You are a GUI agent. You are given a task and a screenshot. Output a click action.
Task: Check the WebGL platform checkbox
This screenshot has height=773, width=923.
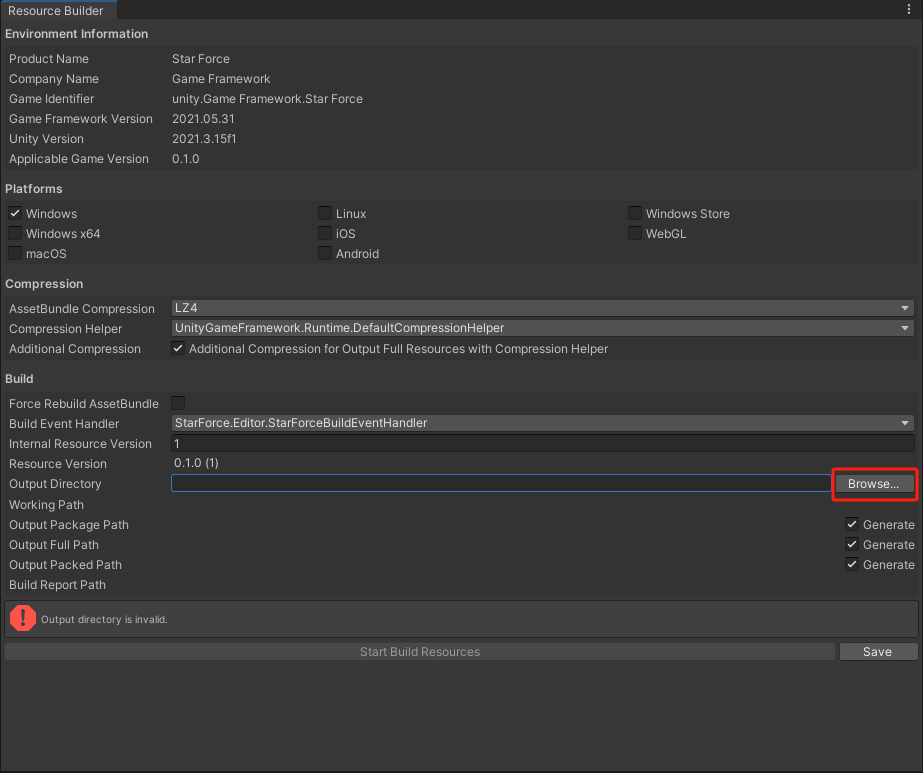click(x=634, y=233)
